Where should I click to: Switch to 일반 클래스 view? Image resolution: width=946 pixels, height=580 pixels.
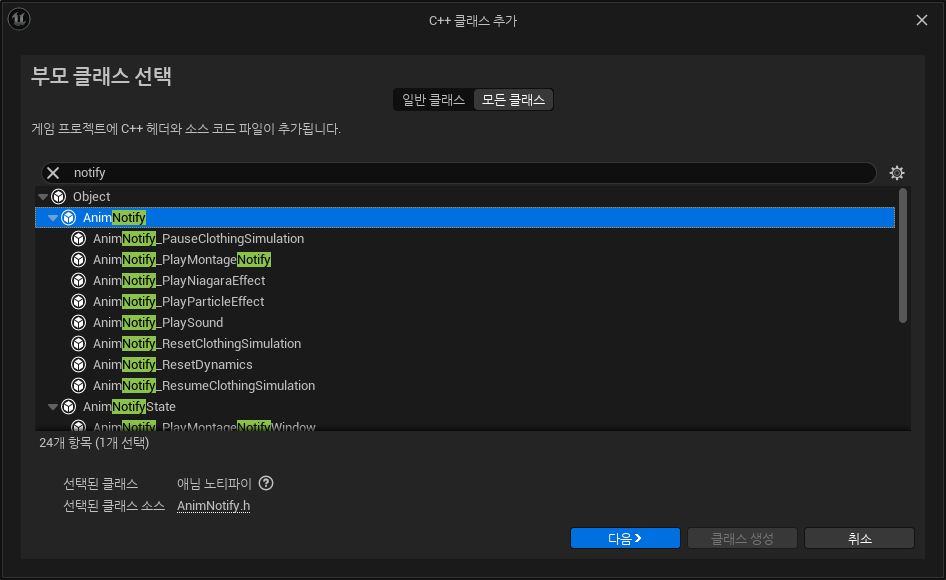click(x=433, y=100)
